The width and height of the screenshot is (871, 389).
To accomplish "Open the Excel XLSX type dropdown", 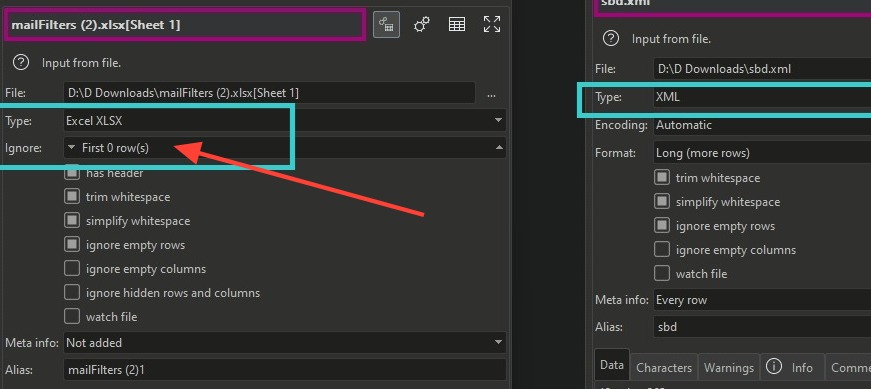I will coord(284,121).
